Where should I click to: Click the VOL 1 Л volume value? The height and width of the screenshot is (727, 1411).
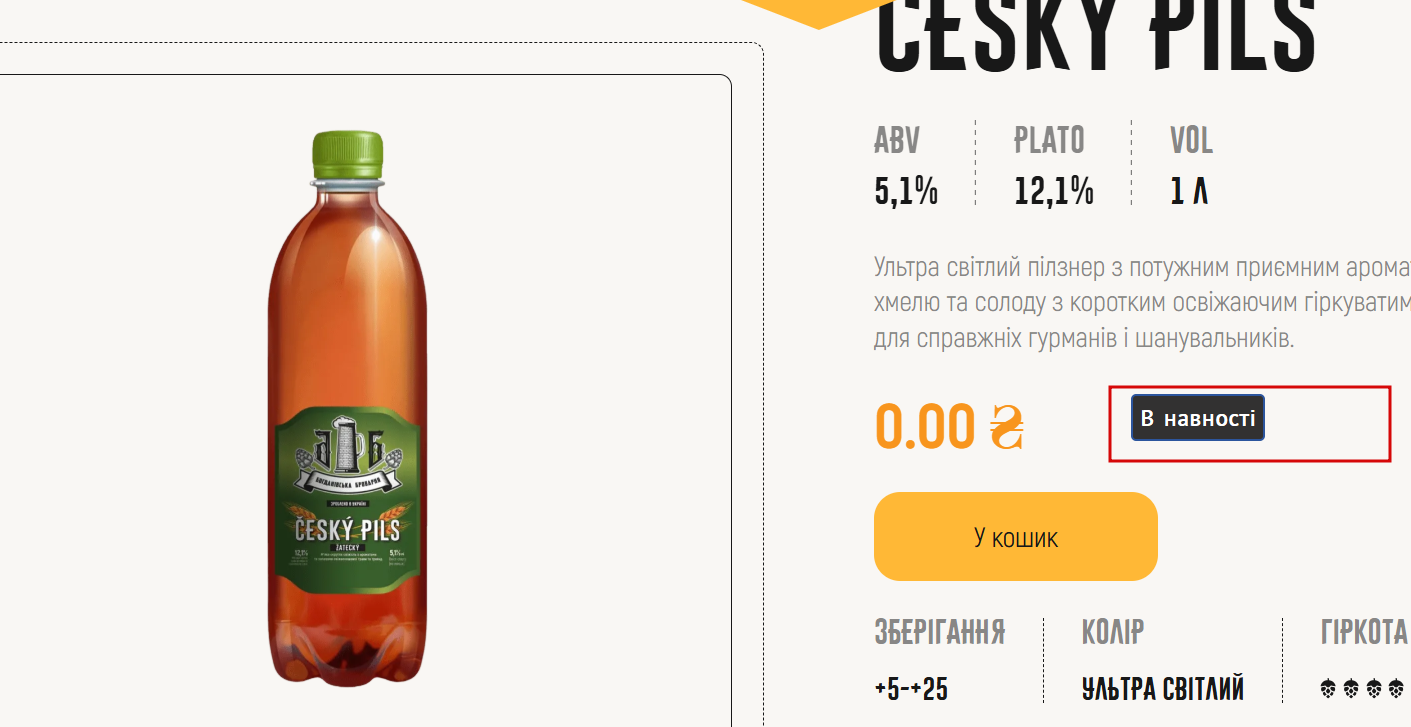[1189, 190]
